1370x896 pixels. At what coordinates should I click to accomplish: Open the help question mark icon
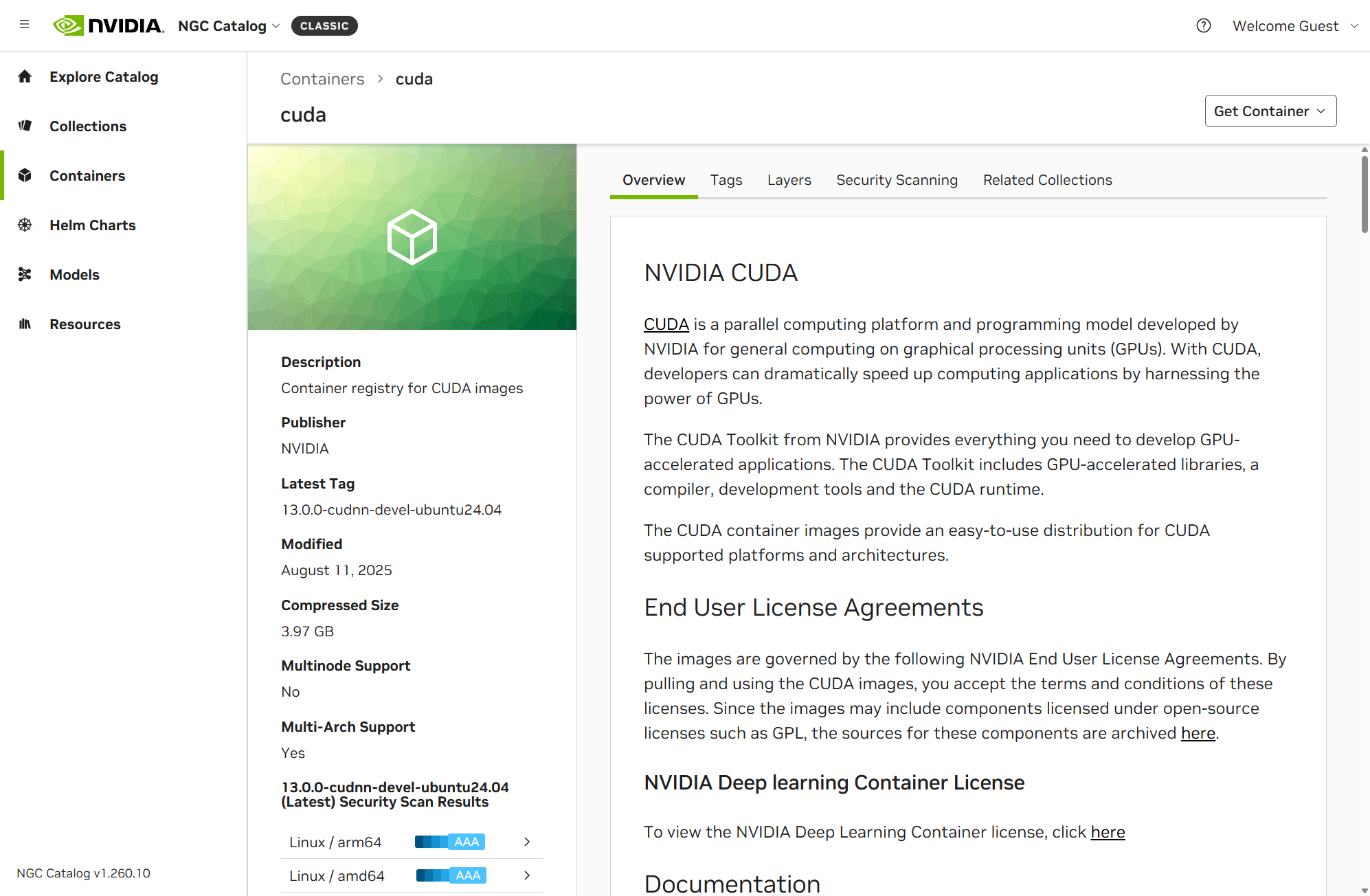[1203, 25]
